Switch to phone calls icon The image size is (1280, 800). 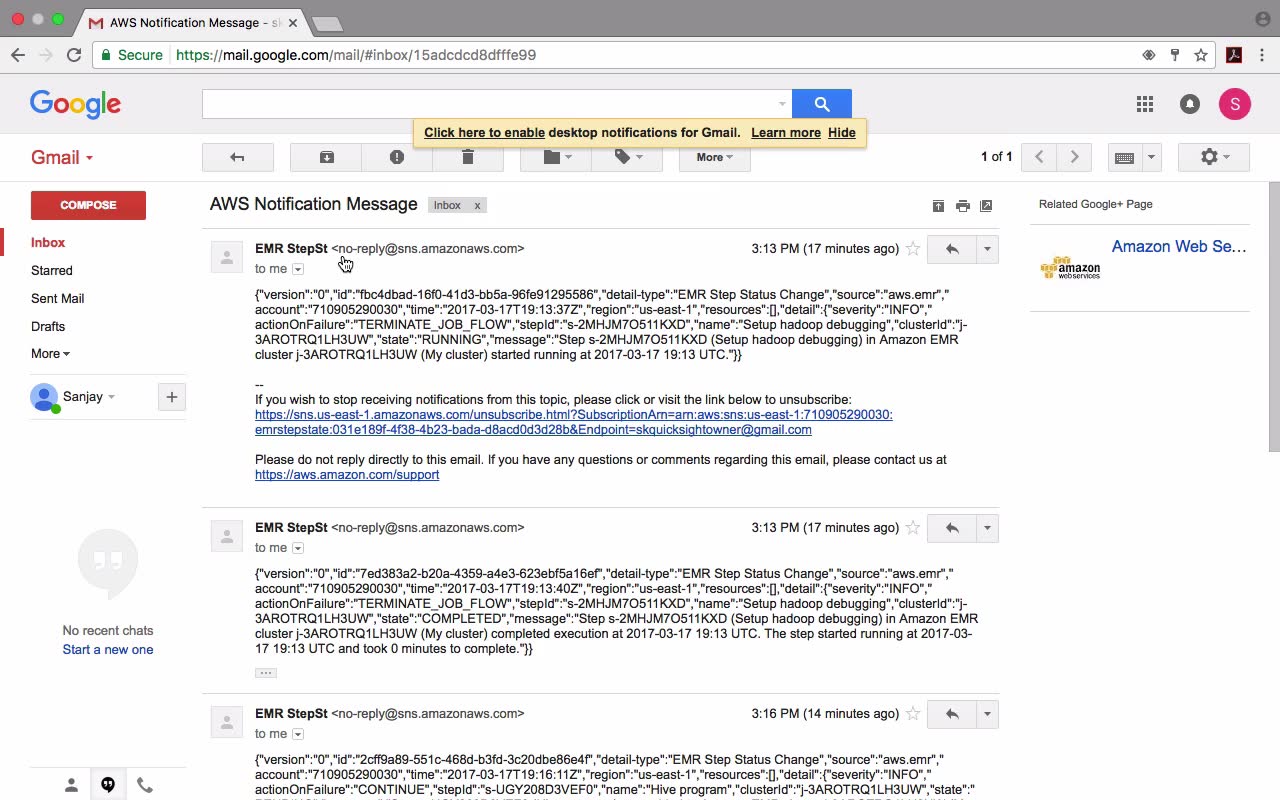145,786
